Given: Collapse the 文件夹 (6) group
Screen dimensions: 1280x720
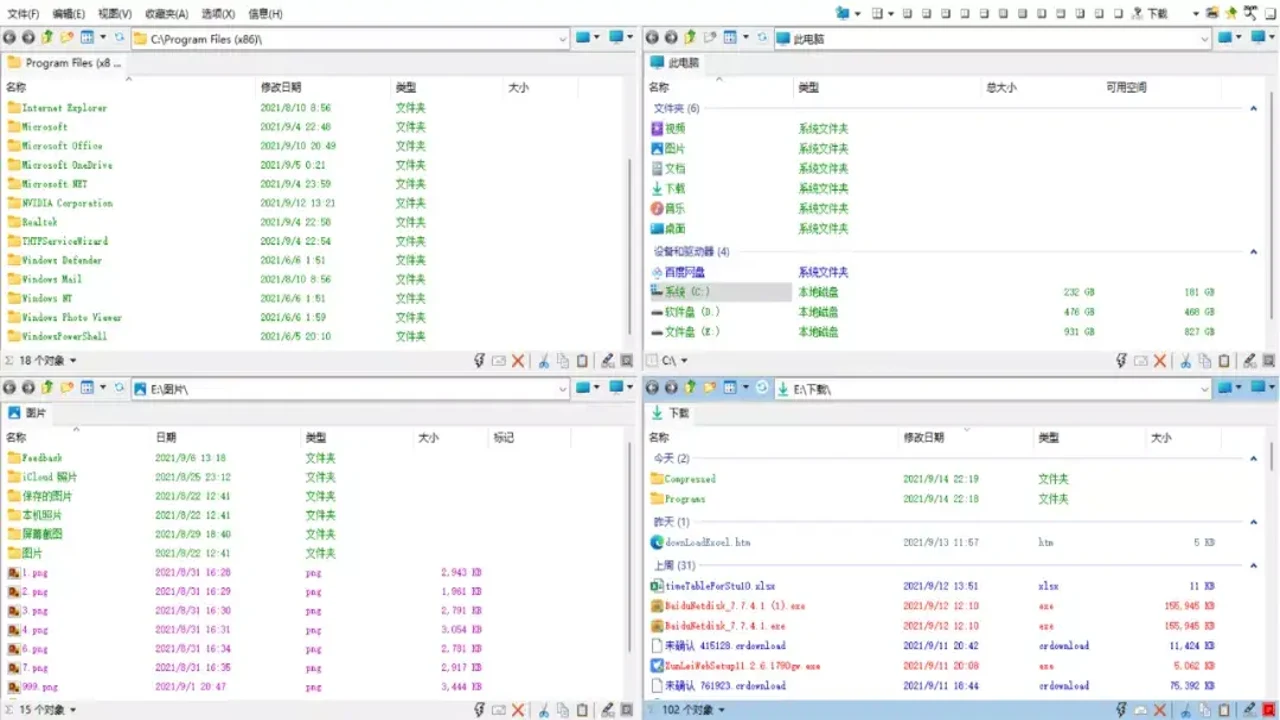Looking at the screenshot, I should point(1253,108).
